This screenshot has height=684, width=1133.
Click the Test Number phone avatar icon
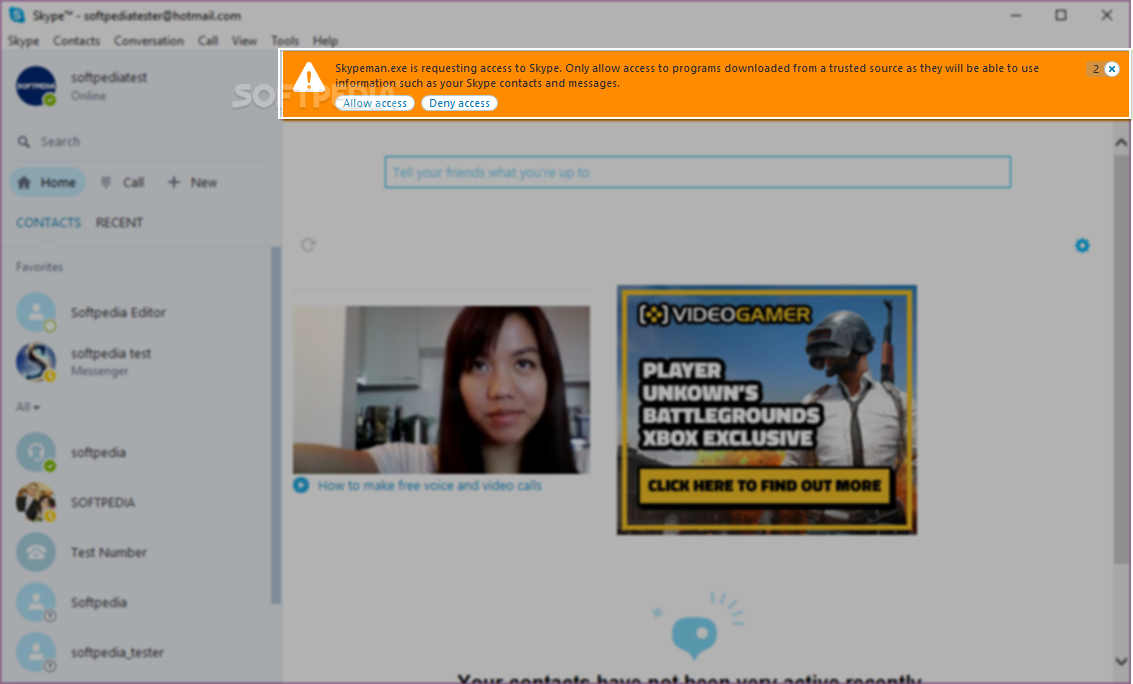tap(36, 552)
